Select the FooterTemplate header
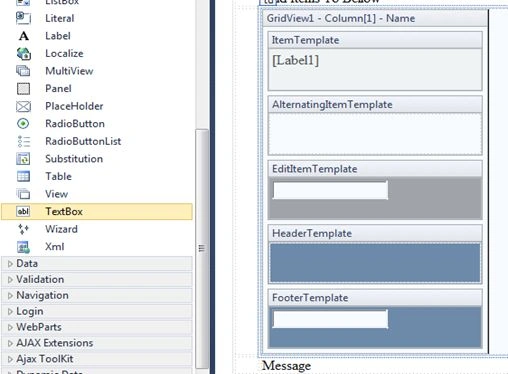 point(375,298)
